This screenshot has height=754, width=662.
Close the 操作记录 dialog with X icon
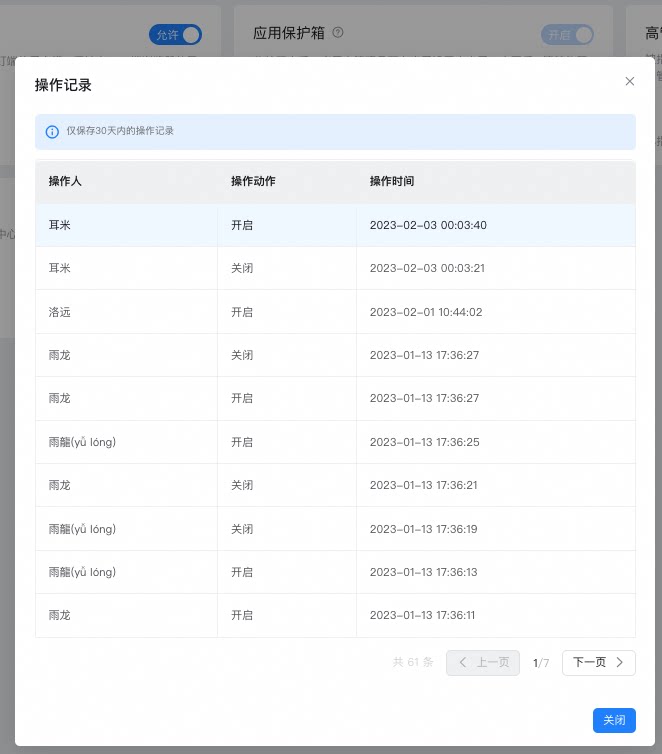click(629, 81)
